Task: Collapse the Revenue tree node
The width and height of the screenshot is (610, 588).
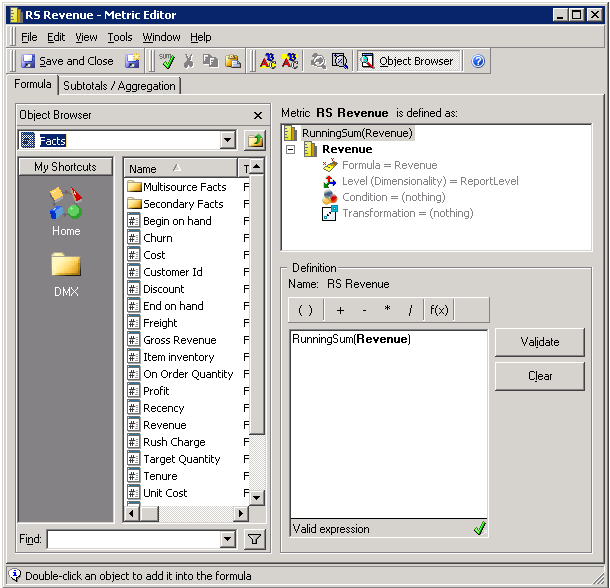Action: click(x=291, y=149)
